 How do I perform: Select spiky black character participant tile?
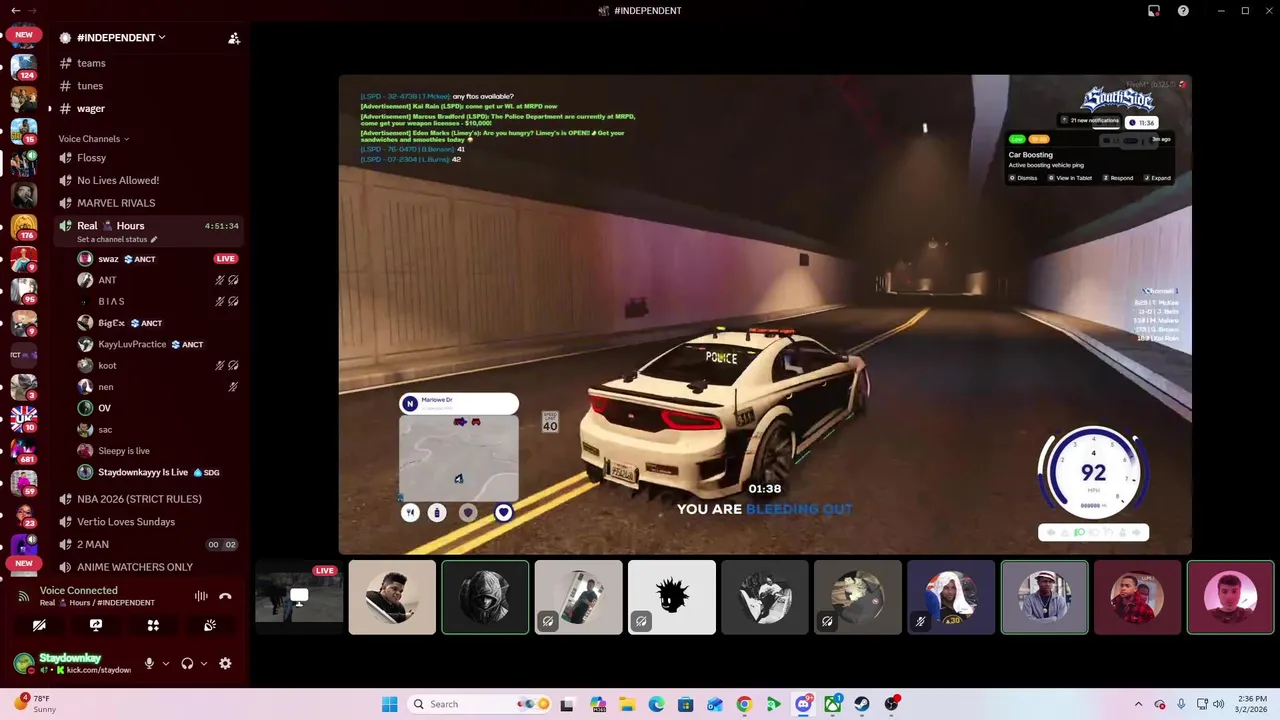[x=672, y=597]
